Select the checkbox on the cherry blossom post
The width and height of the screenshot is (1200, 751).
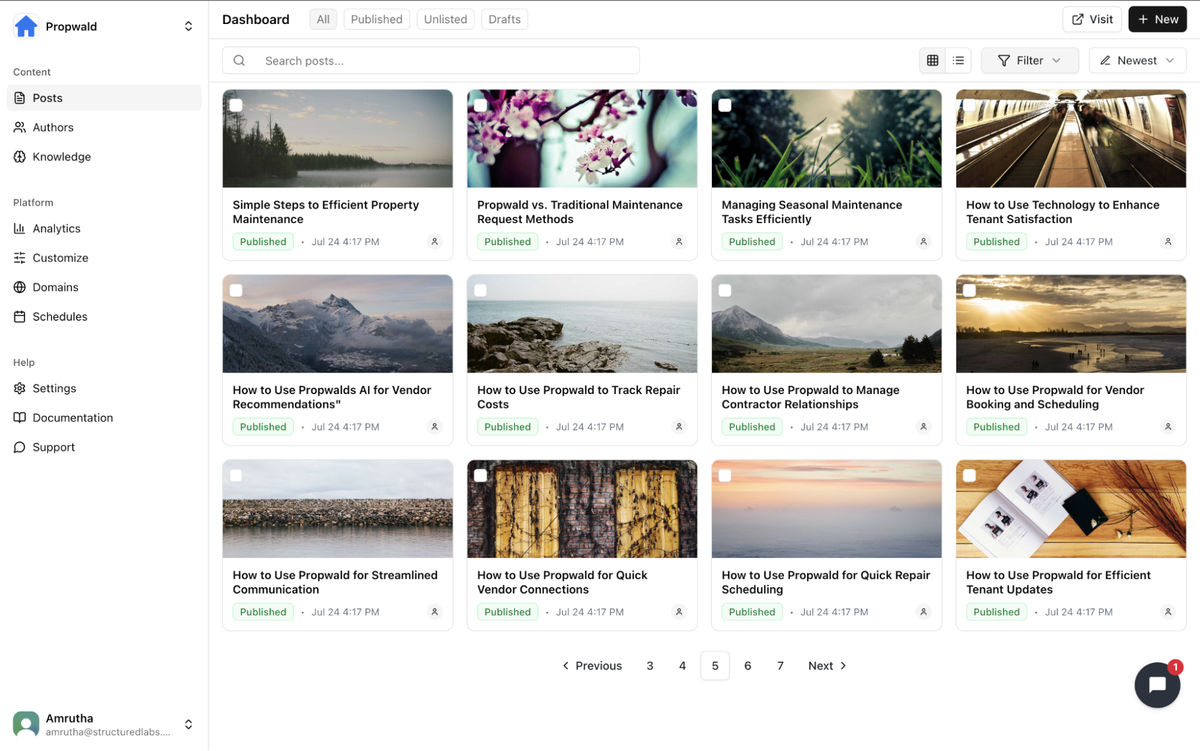[480, 104]
